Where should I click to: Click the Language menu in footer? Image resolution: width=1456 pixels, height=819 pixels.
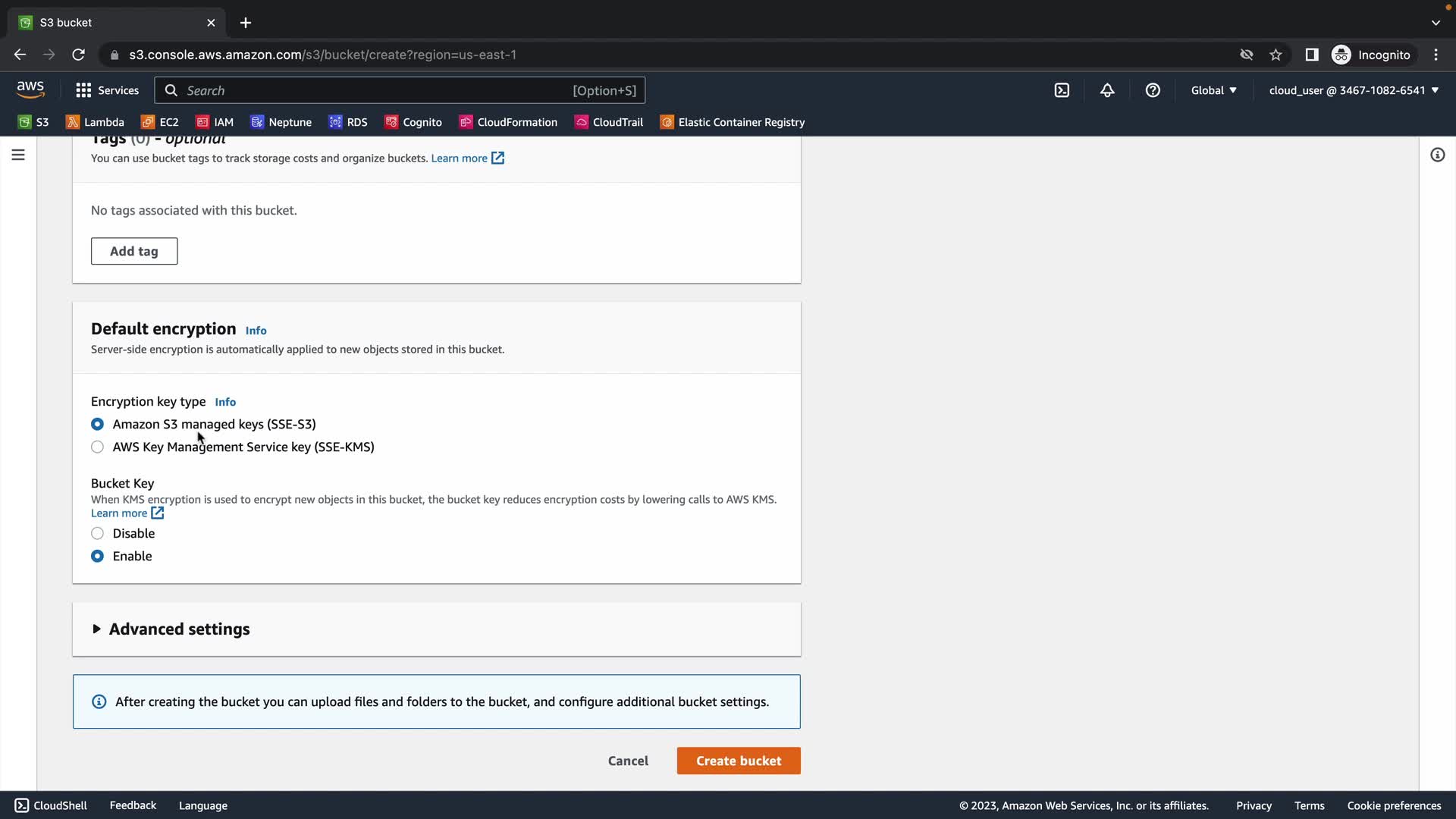pos(202,805)
